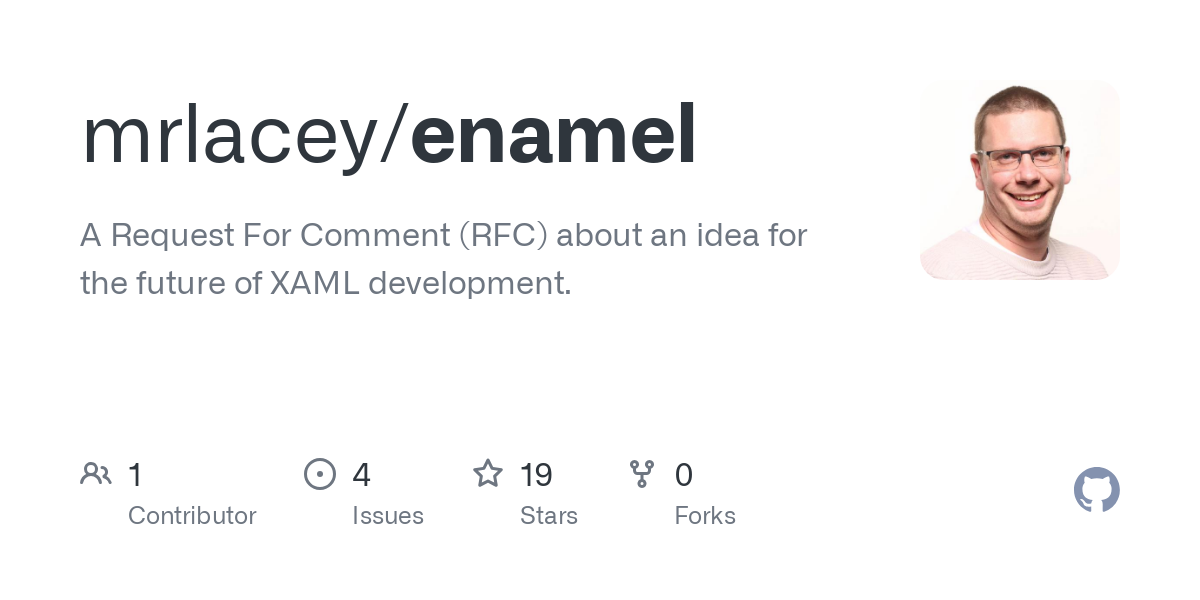Viewport: 1200px width, 600px height.
Task: Open the Issues label
Action: pyautogui.click(x=388, y=516)
